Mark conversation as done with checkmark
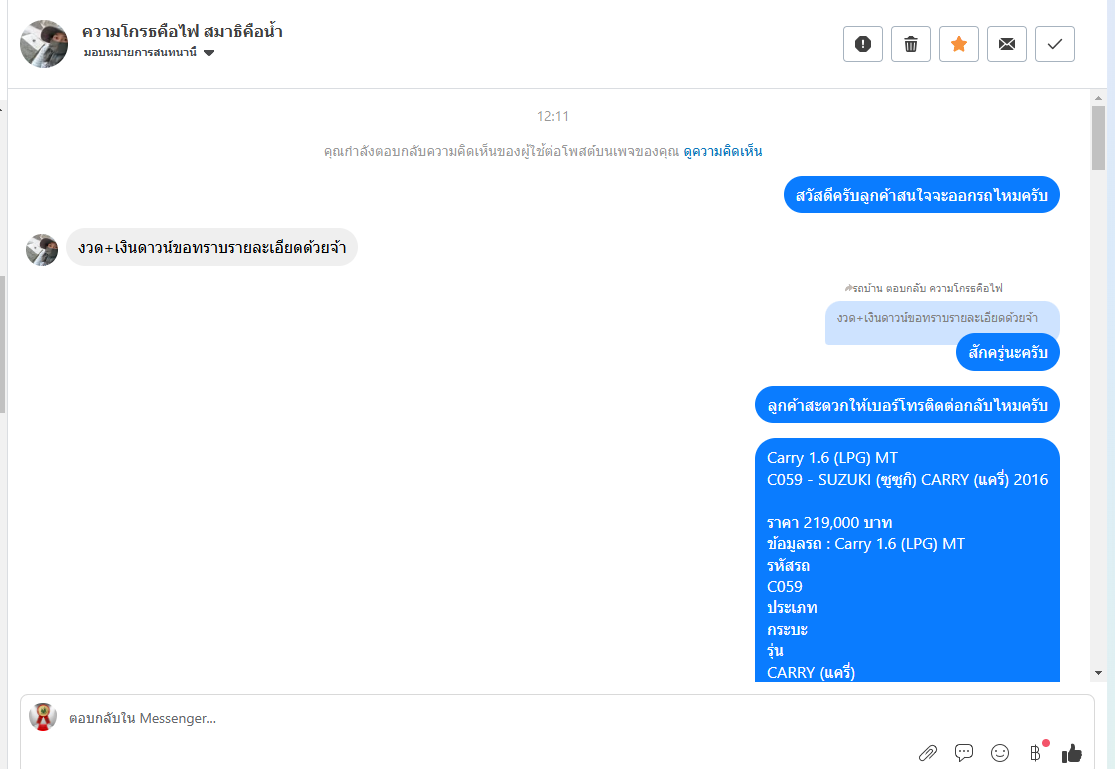1115x769 pixels. point(1055,44)
